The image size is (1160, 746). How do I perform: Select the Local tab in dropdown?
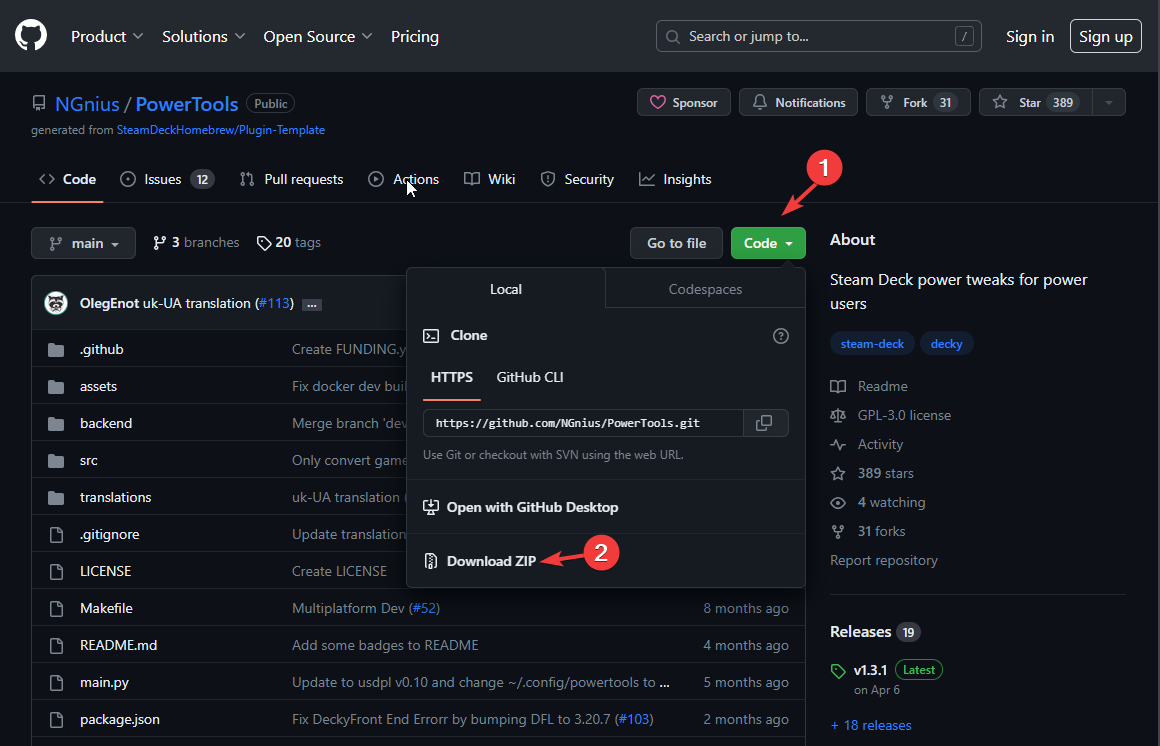coord(506,289)
